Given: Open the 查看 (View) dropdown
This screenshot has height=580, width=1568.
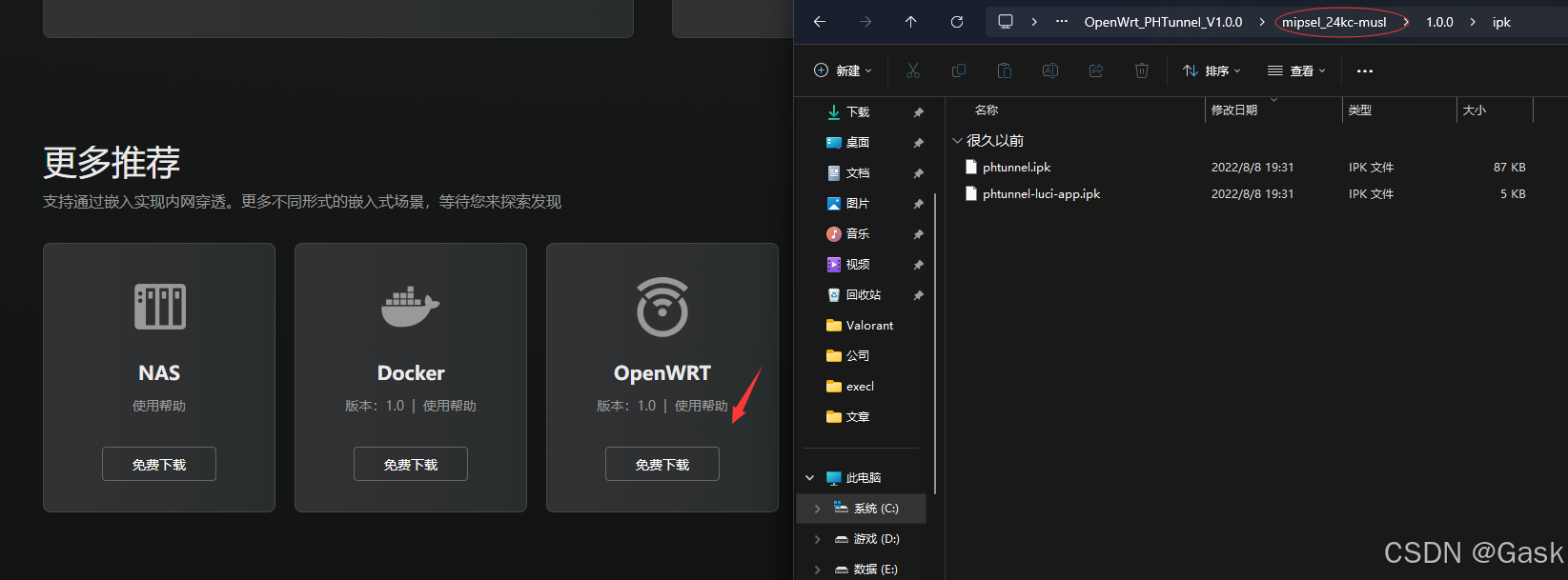Looking at the screenshot, I should click(1296, 70).
